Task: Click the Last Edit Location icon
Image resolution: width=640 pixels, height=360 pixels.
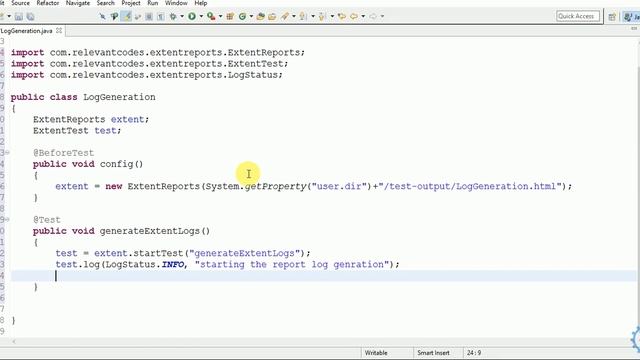Action: 342,16
